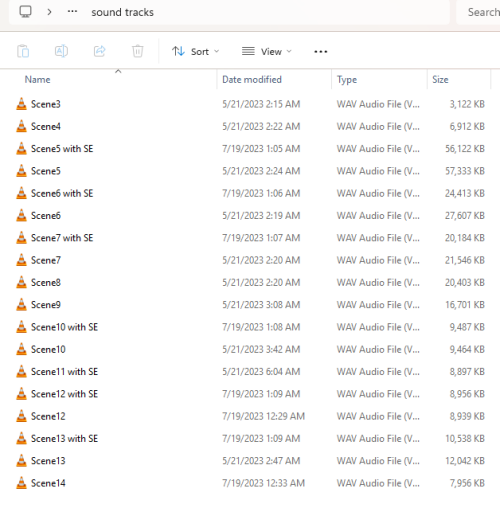This screenshot has height=508, width=500.
Task: Click the Rename icon in toolbar
Action: pyautogui.click(x=61, y=51)
